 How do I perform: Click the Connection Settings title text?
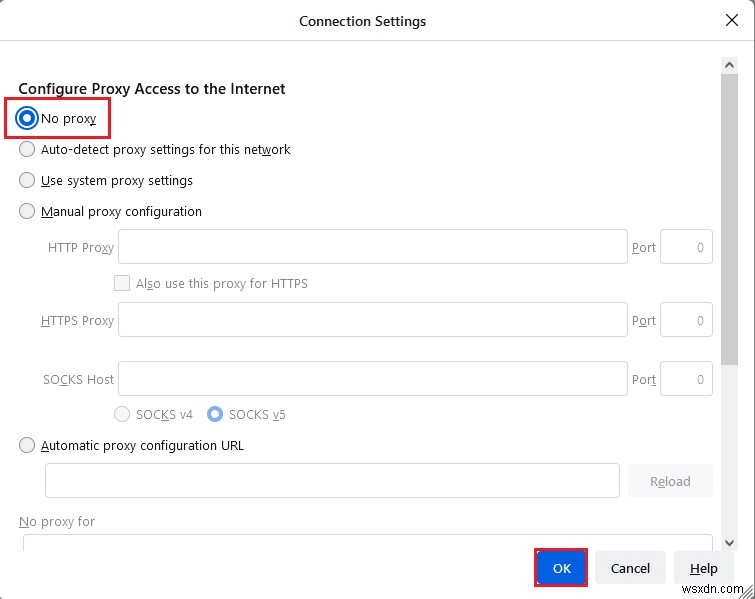pos(363,21)
